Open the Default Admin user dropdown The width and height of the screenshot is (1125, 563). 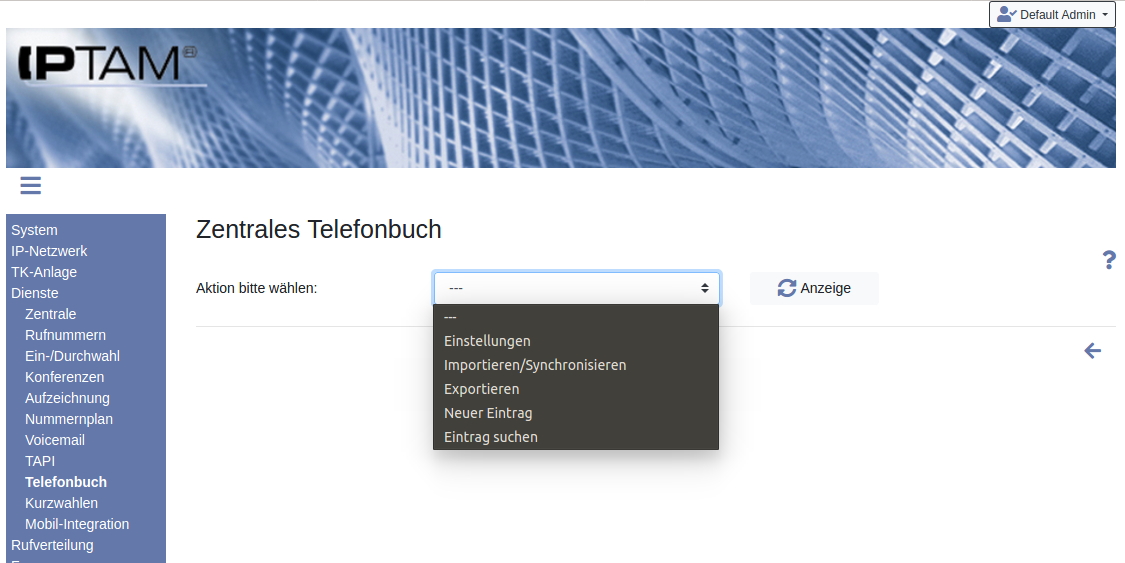1051,15
